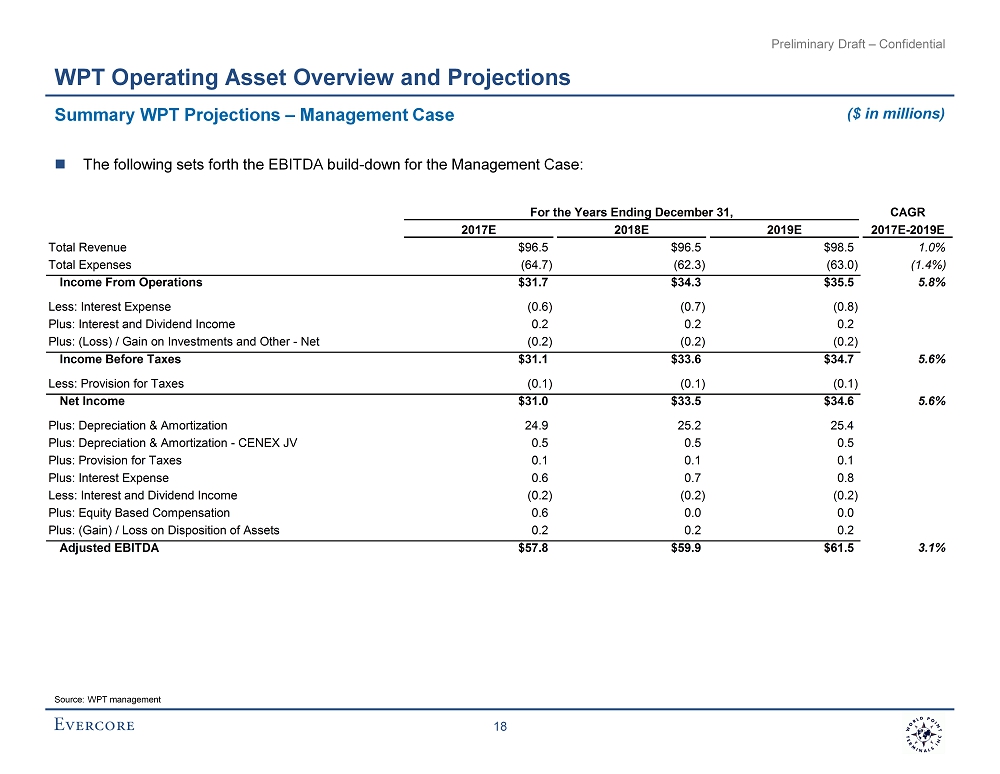The image size is (1000, 774).
Task: Click the 'Plus: Equity Based Compensation' row label
Action: coord(139,513)
